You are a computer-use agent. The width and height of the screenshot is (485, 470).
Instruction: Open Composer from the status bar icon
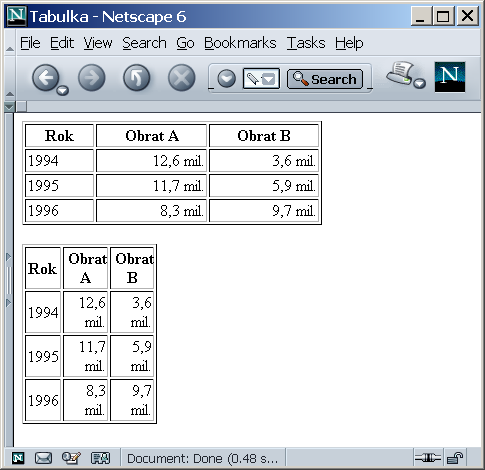(71, 458)
